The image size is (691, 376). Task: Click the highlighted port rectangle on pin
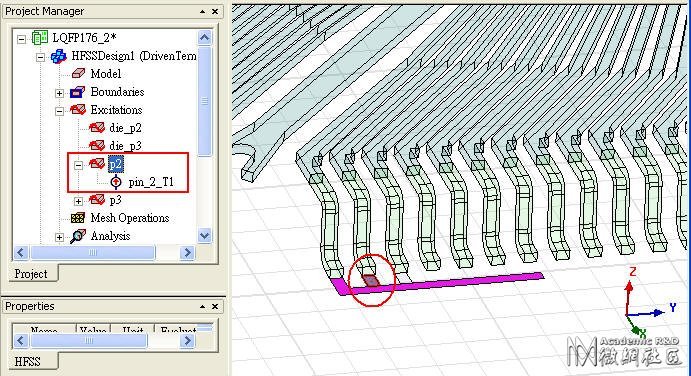371,280
